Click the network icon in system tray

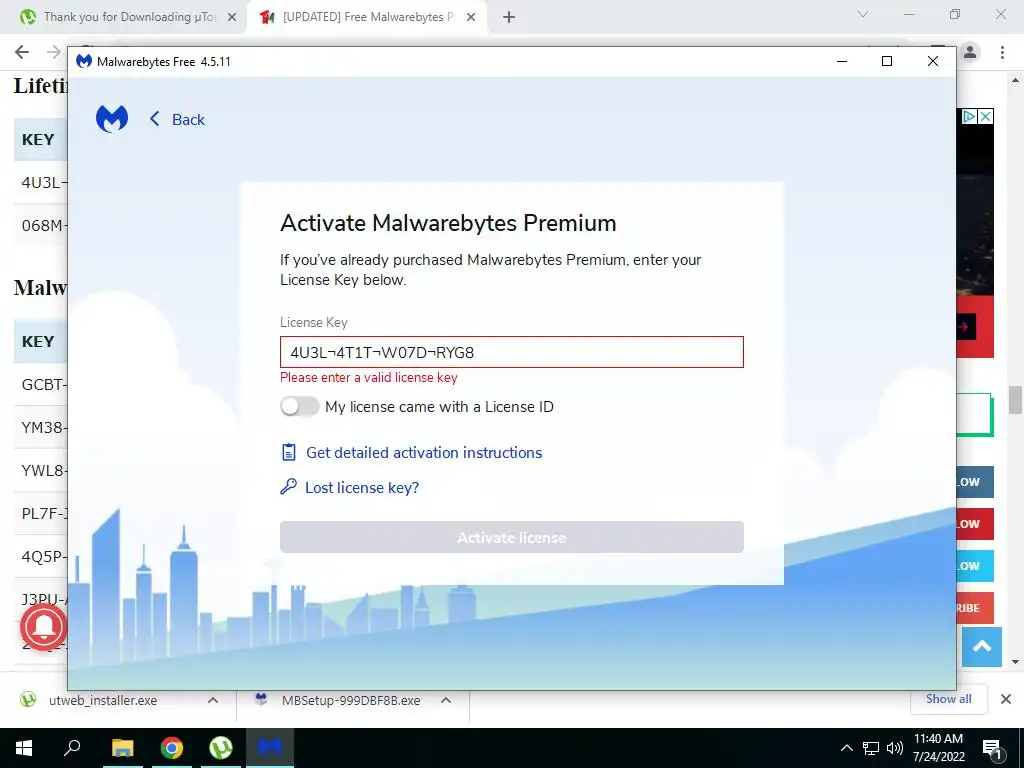pyautogui.click(x=871, y=748)
